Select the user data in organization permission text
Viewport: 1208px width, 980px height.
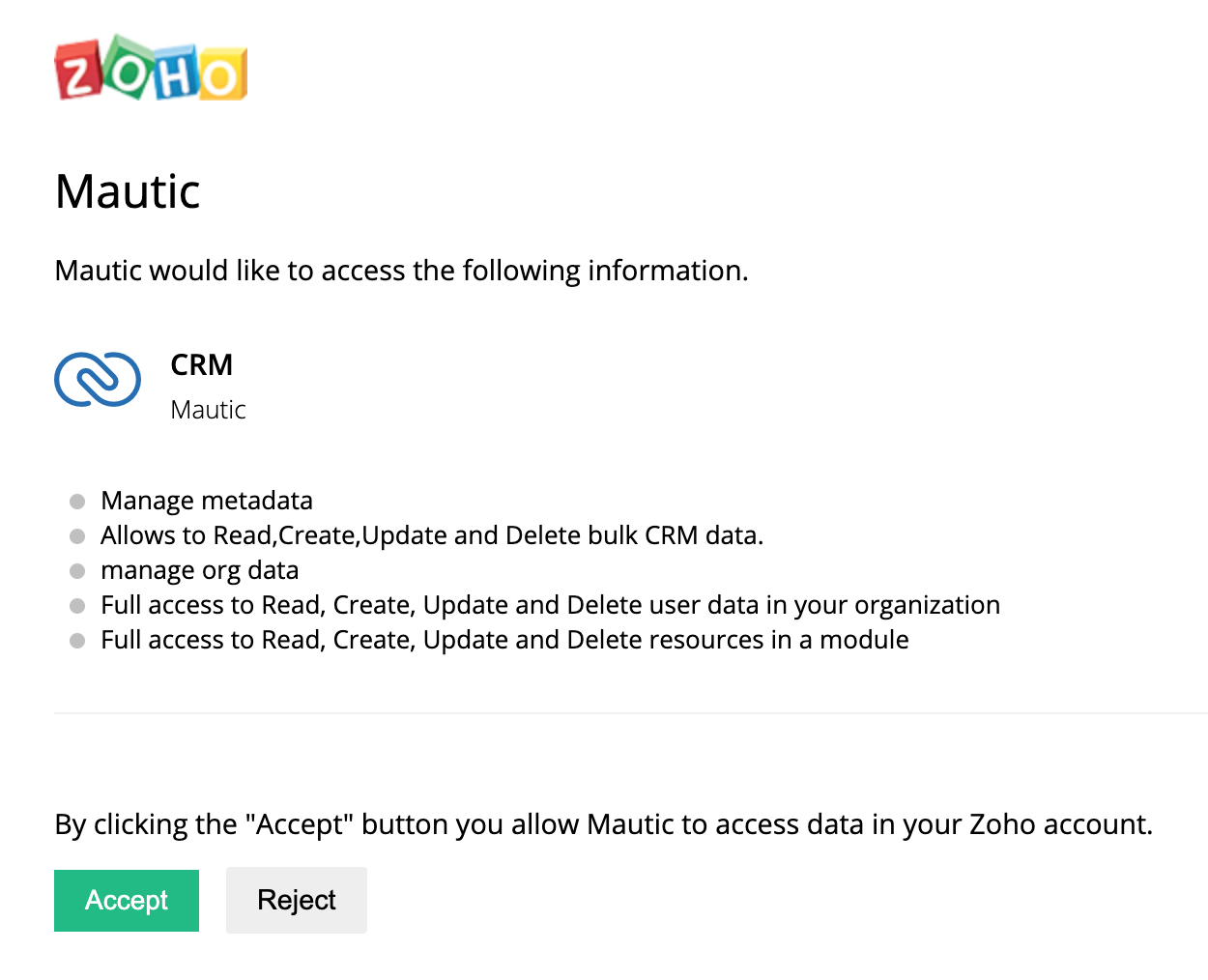coord(550,605)
